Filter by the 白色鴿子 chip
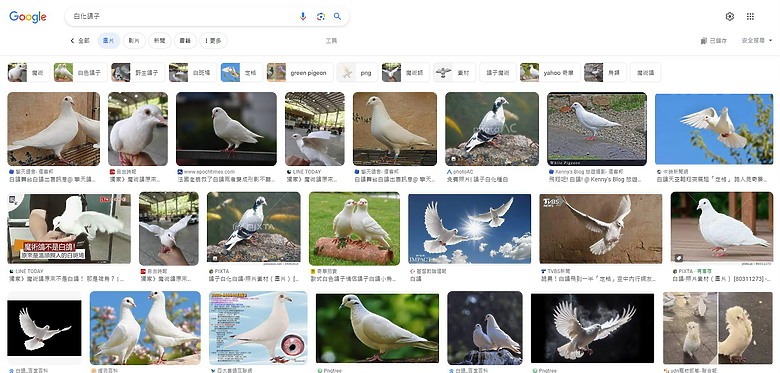The width and height of the screenshot is (780, 373). tap(81, 73)
